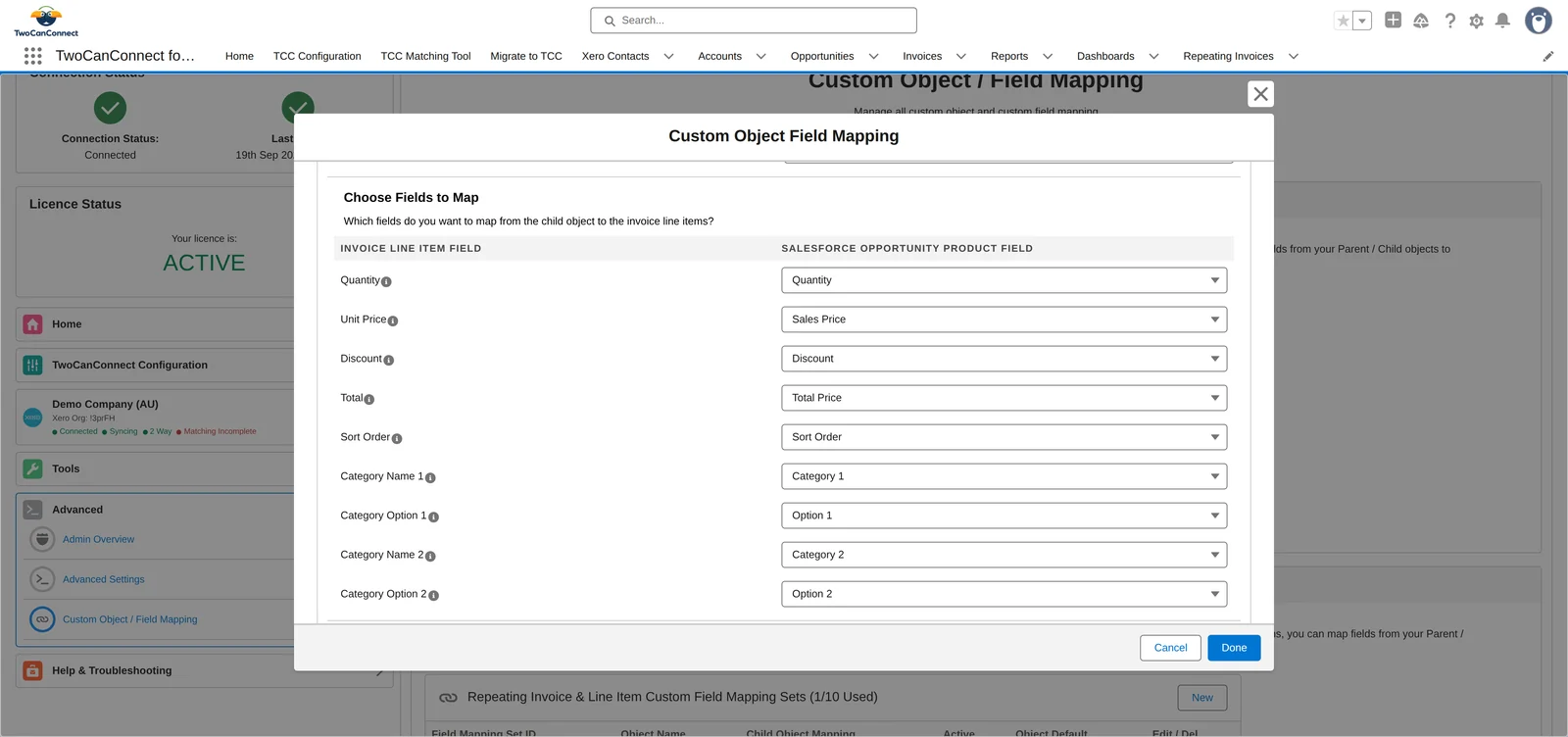This screenshot has width=1568, height=737.
Task: Click the Tools wrench icon
Action: click(x=33, y=468)
